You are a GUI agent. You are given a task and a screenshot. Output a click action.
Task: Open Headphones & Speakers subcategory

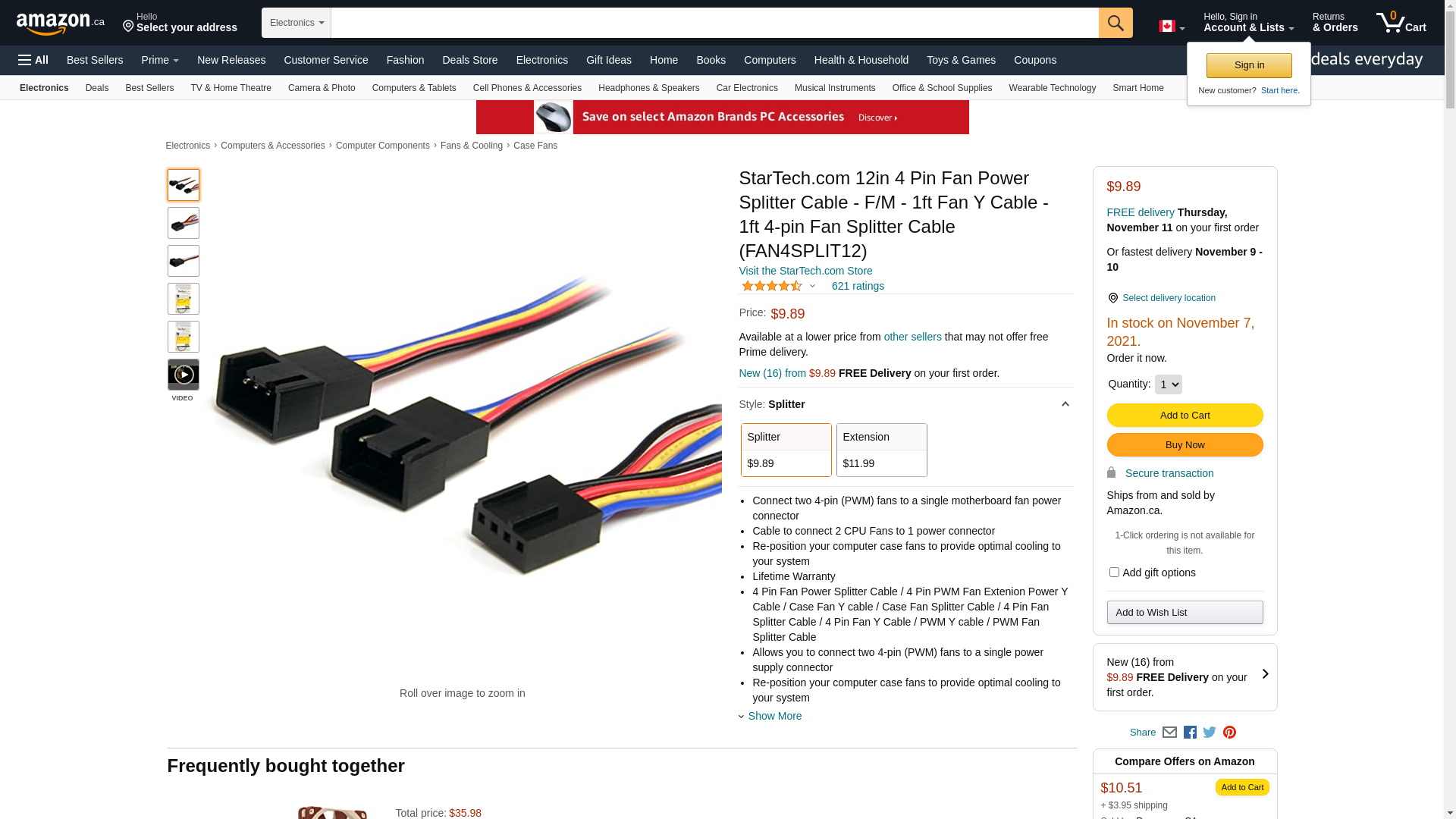(649, 88)
